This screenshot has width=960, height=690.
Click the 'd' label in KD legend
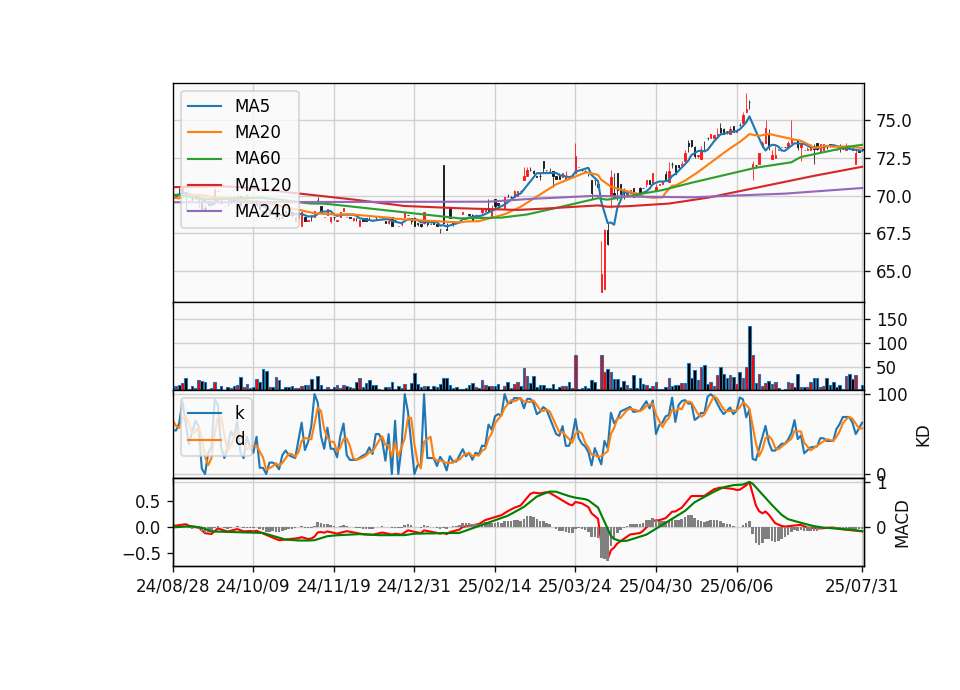pyautogui.click(x=239, y=439)
